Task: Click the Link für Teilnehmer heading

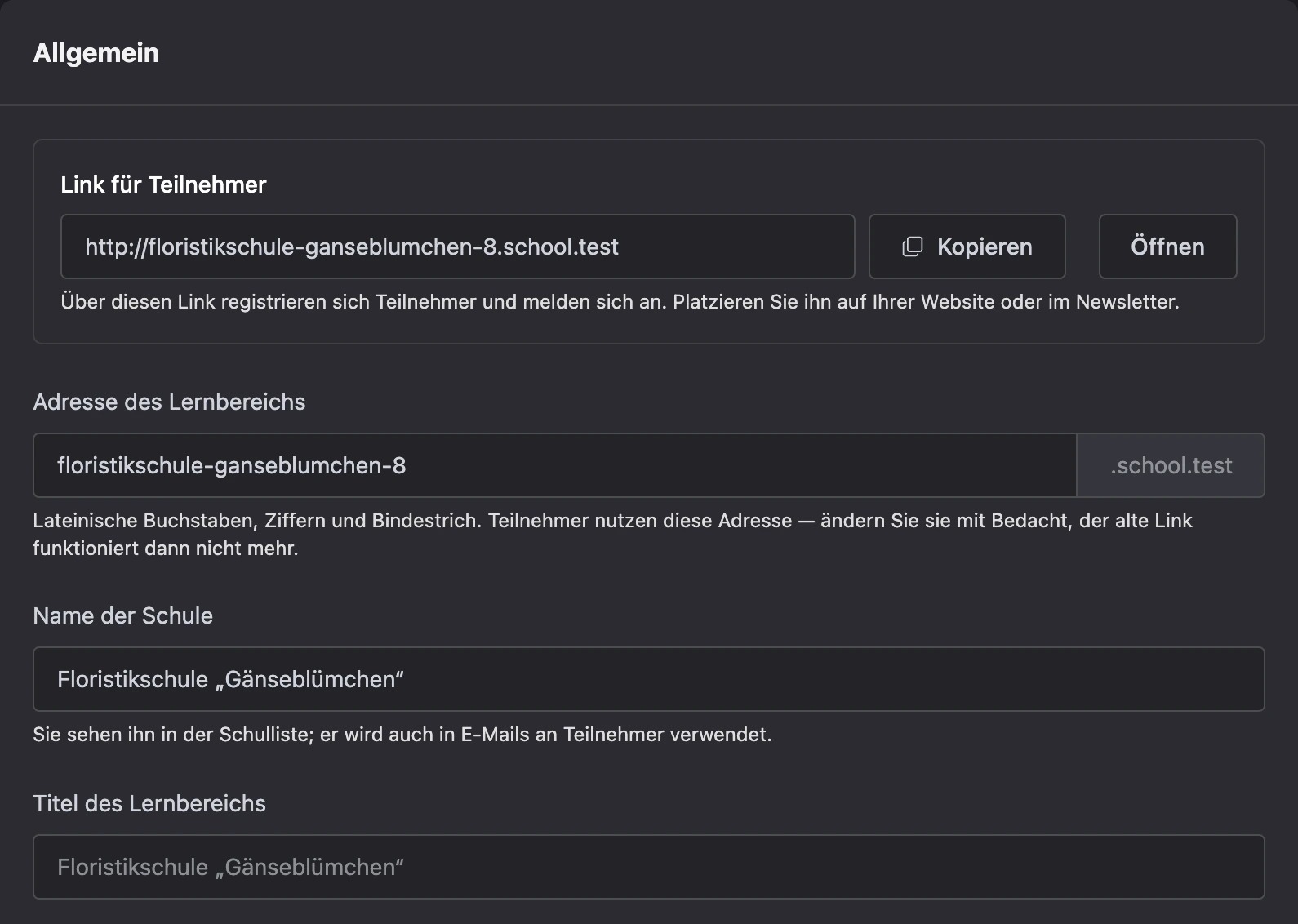Action: pos(163,184)
